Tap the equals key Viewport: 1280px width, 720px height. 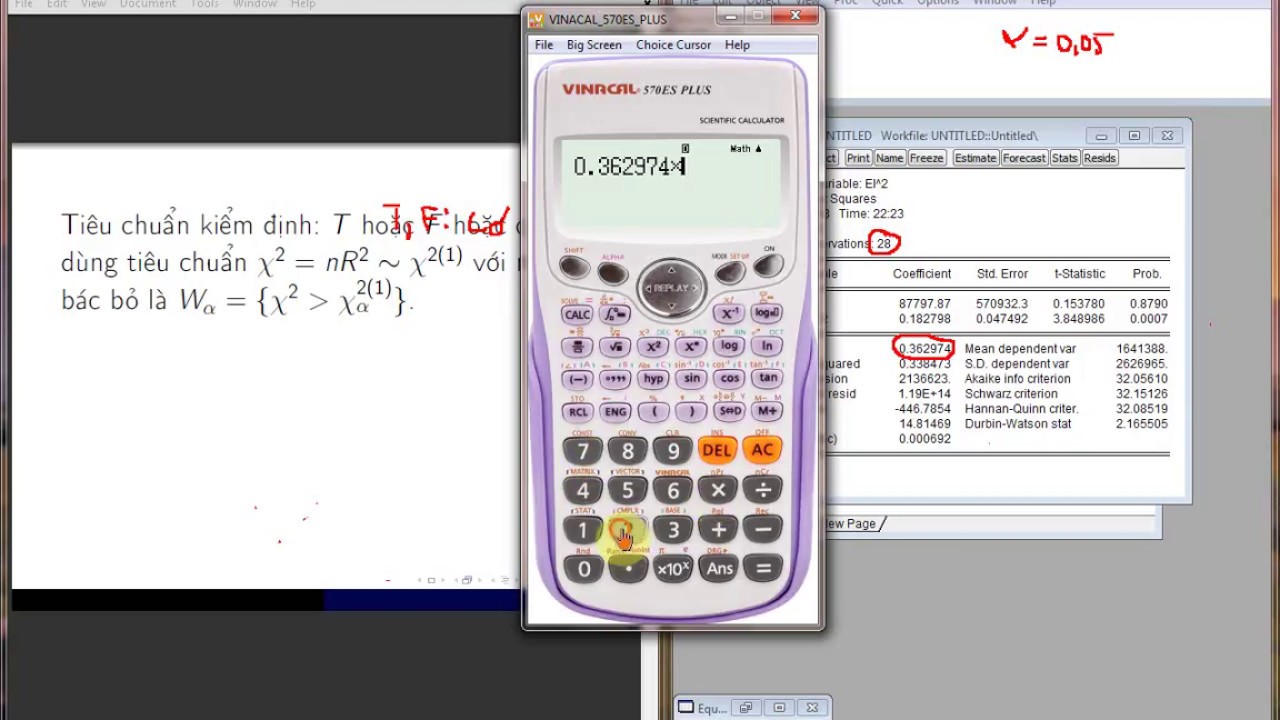(x=762, y=569)
